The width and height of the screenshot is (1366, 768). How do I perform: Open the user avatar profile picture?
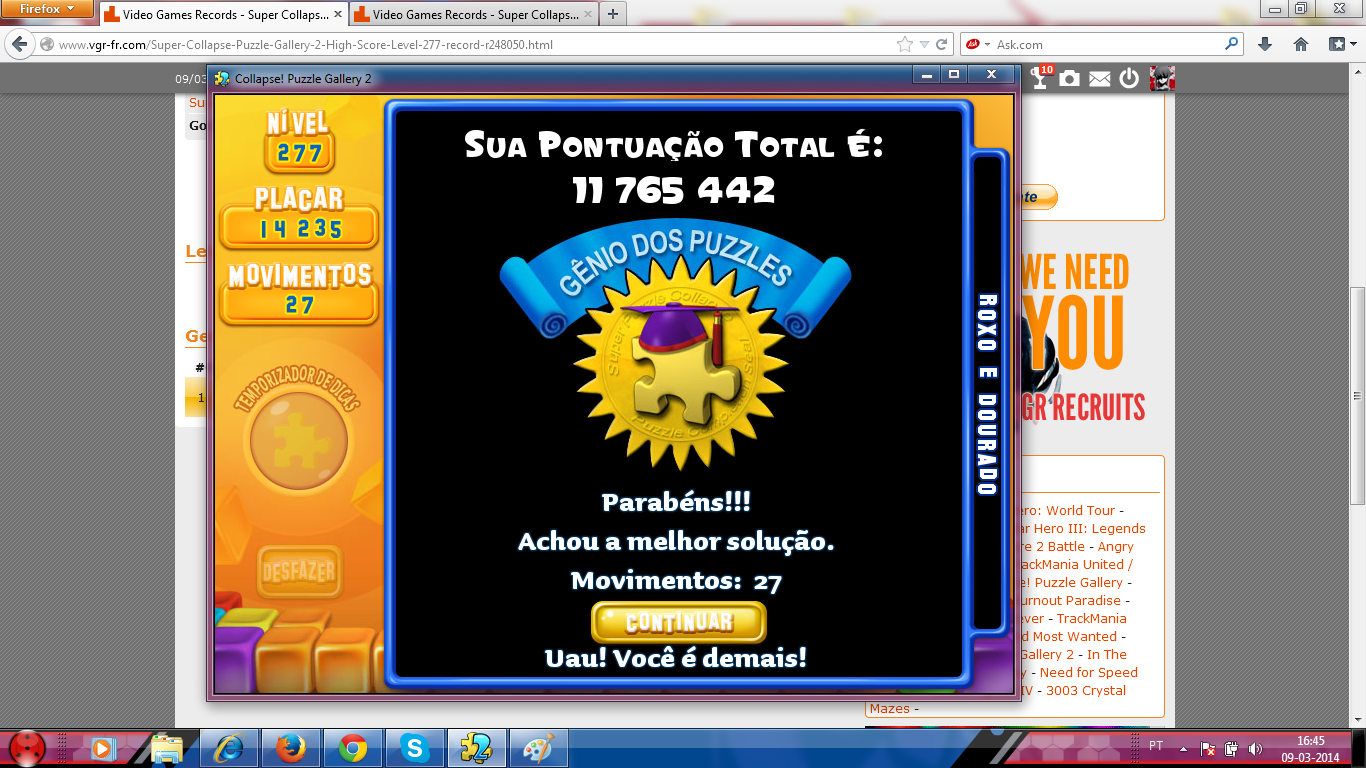click(1161, 79)
